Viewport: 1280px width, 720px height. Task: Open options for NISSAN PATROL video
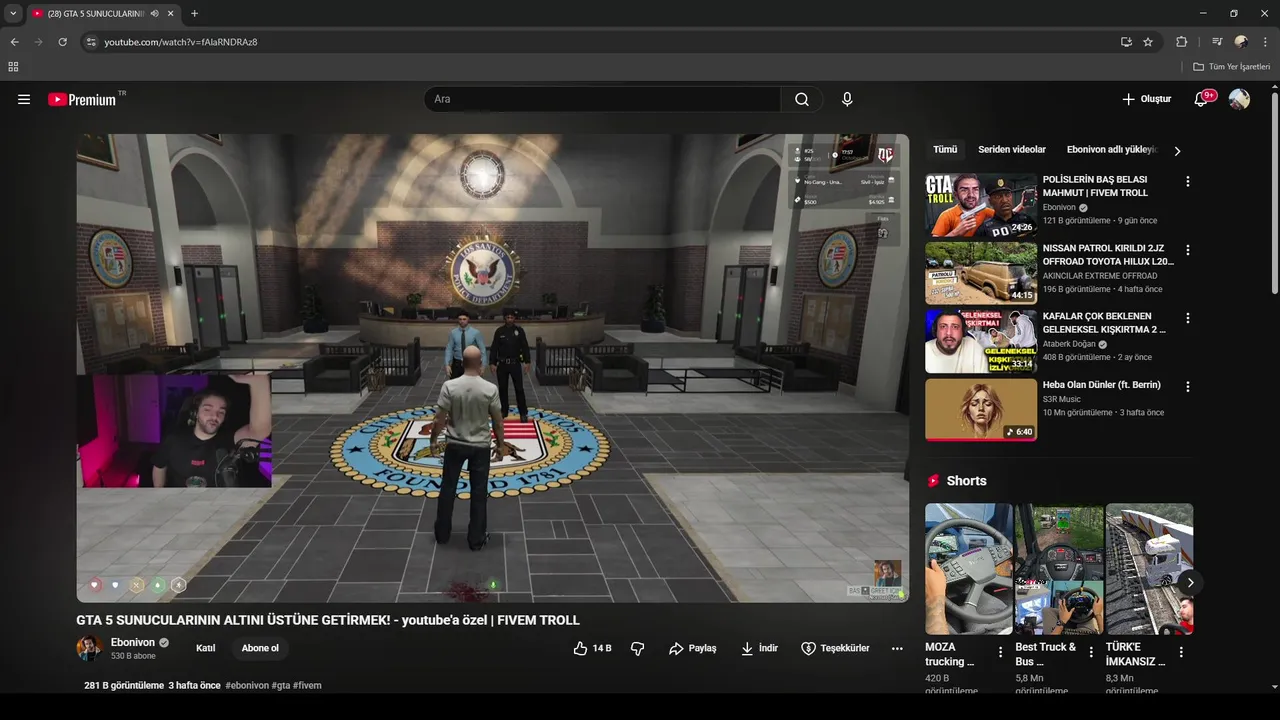(1188, 250)
